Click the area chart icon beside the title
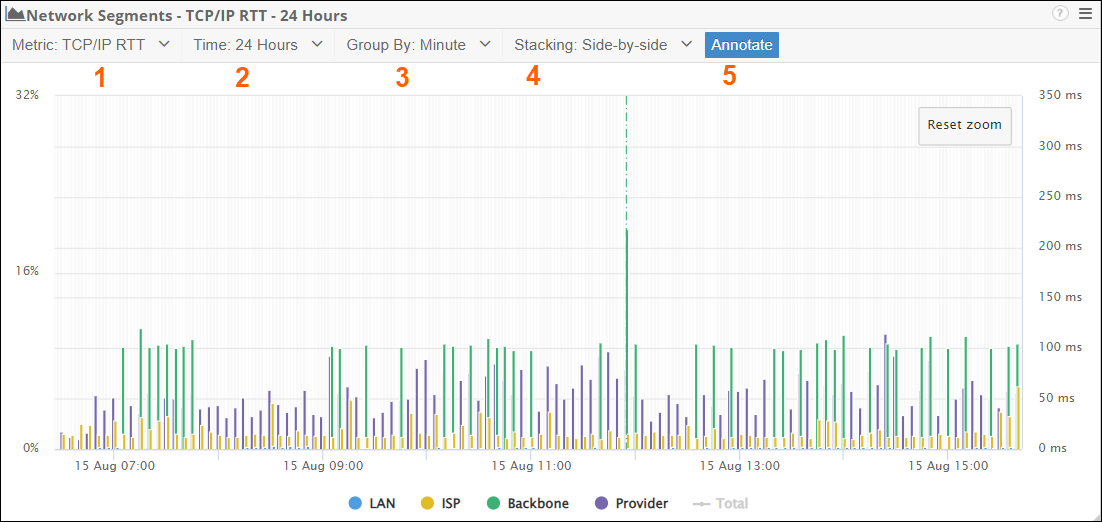Viewport: 1102px width, 522px height. 15,14
